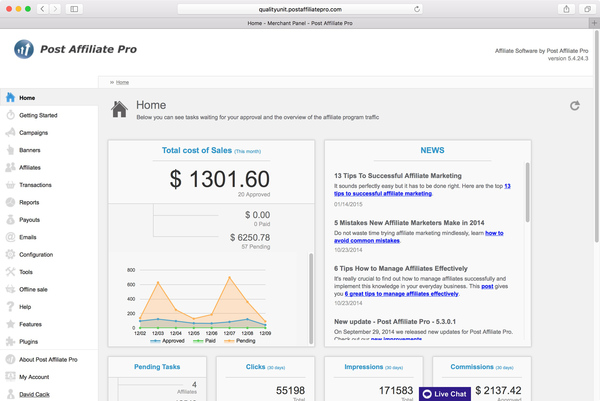Click the Campaigns megaphone icon in sidebar
The image size is (600, 401).
click(10, 132)
